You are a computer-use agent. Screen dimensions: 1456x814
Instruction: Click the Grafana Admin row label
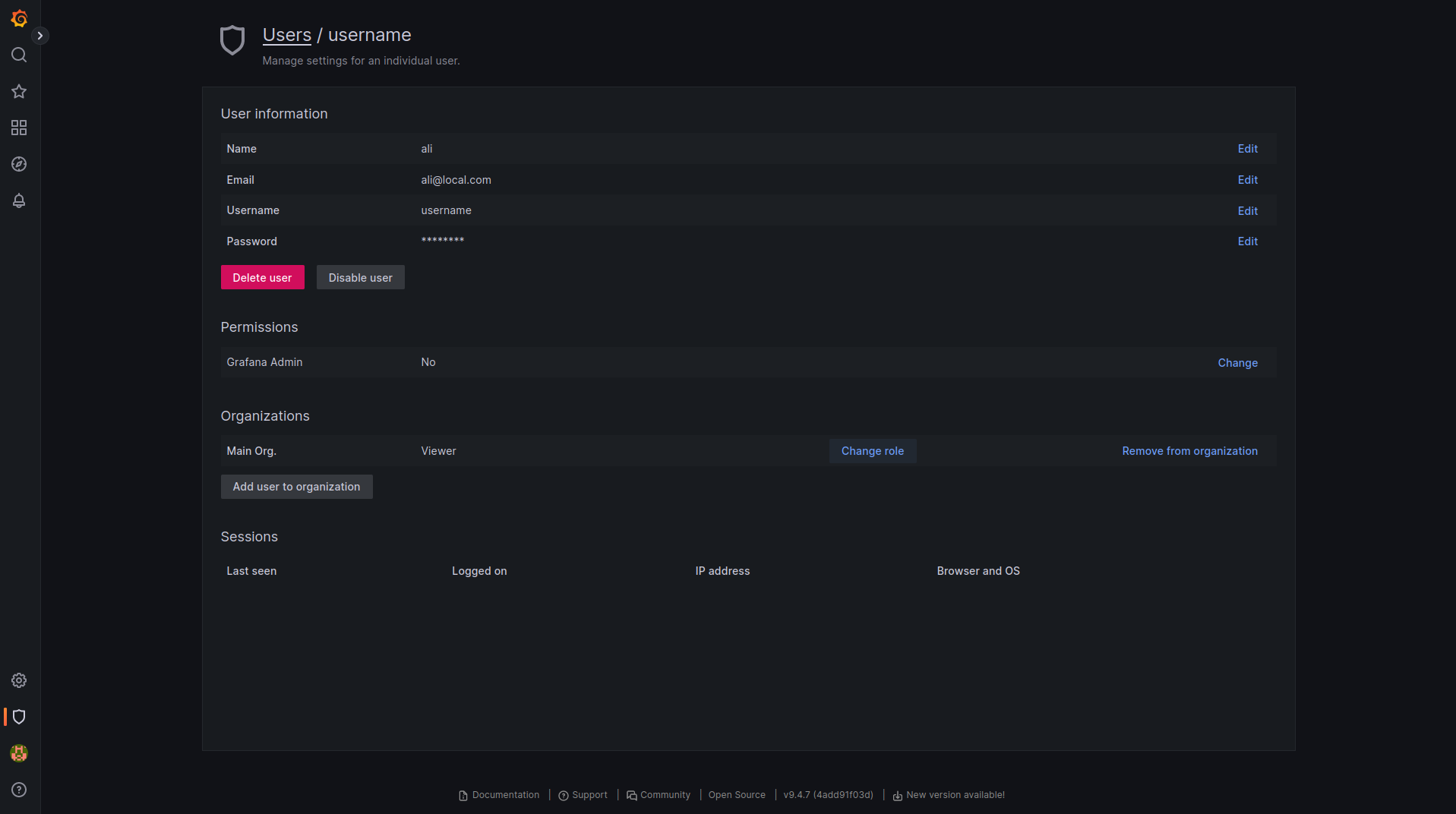(264, 362)
